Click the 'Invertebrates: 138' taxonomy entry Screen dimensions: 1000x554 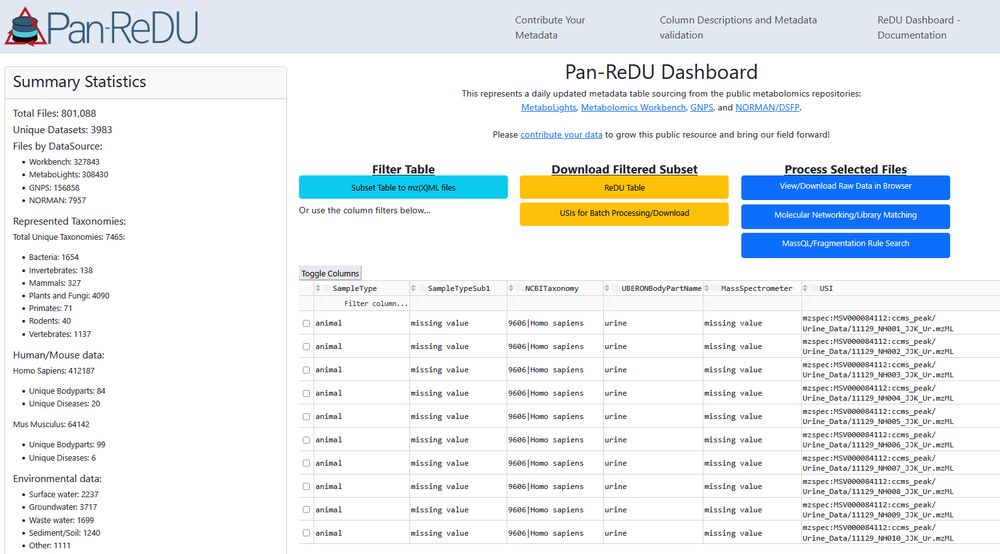(x=61, y=270)
